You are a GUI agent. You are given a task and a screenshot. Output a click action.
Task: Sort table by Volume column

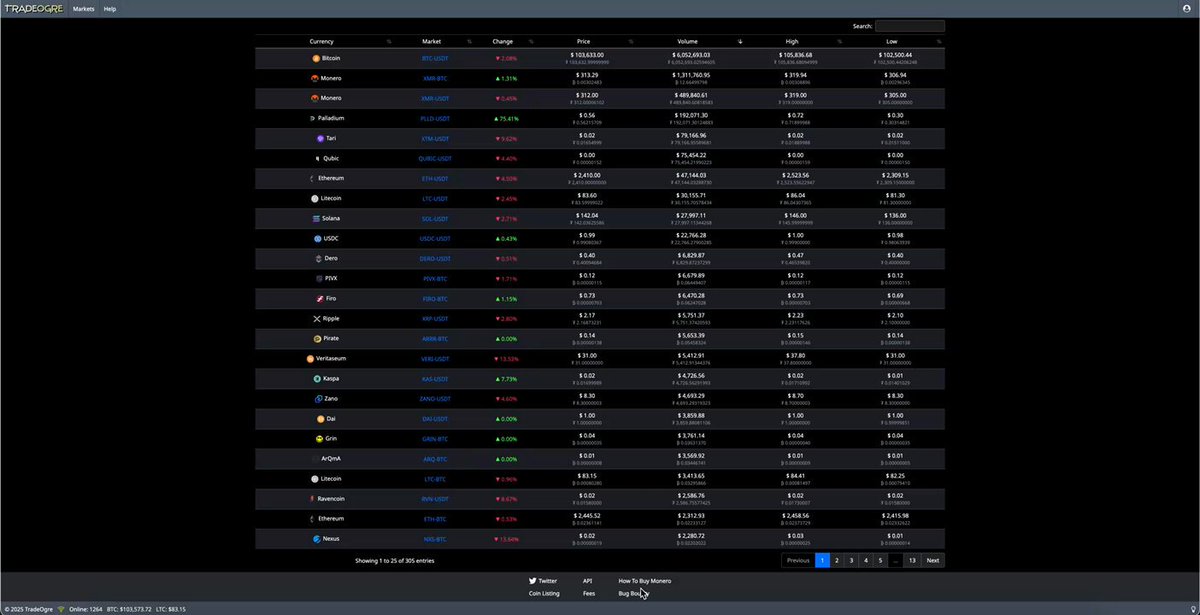pos(688,41)
